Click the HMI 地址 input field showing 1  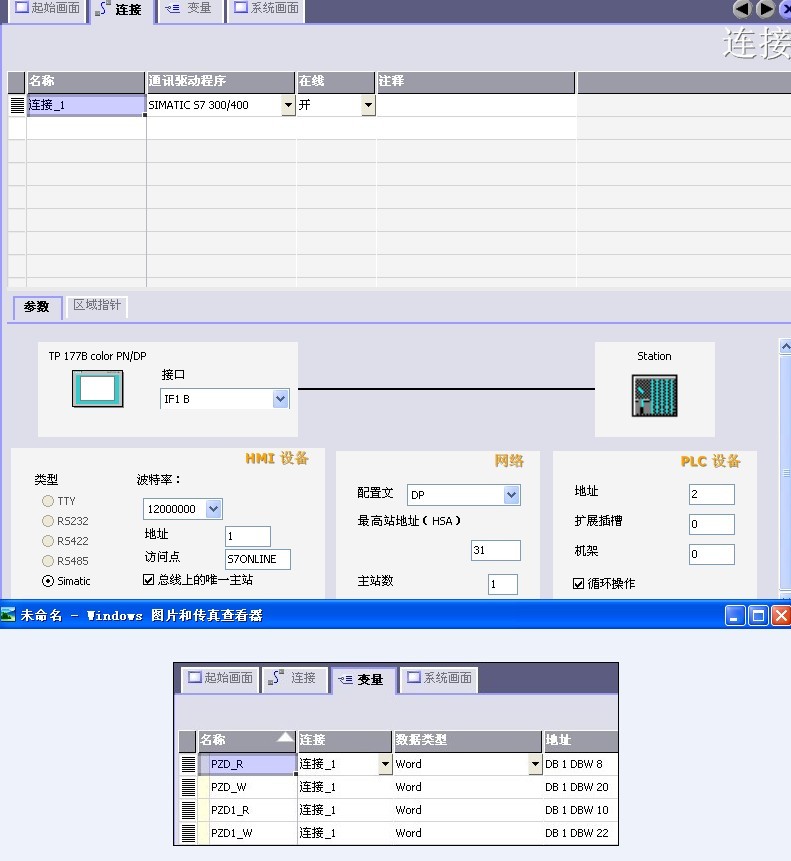pyautogui.click(x=248, y=536)
